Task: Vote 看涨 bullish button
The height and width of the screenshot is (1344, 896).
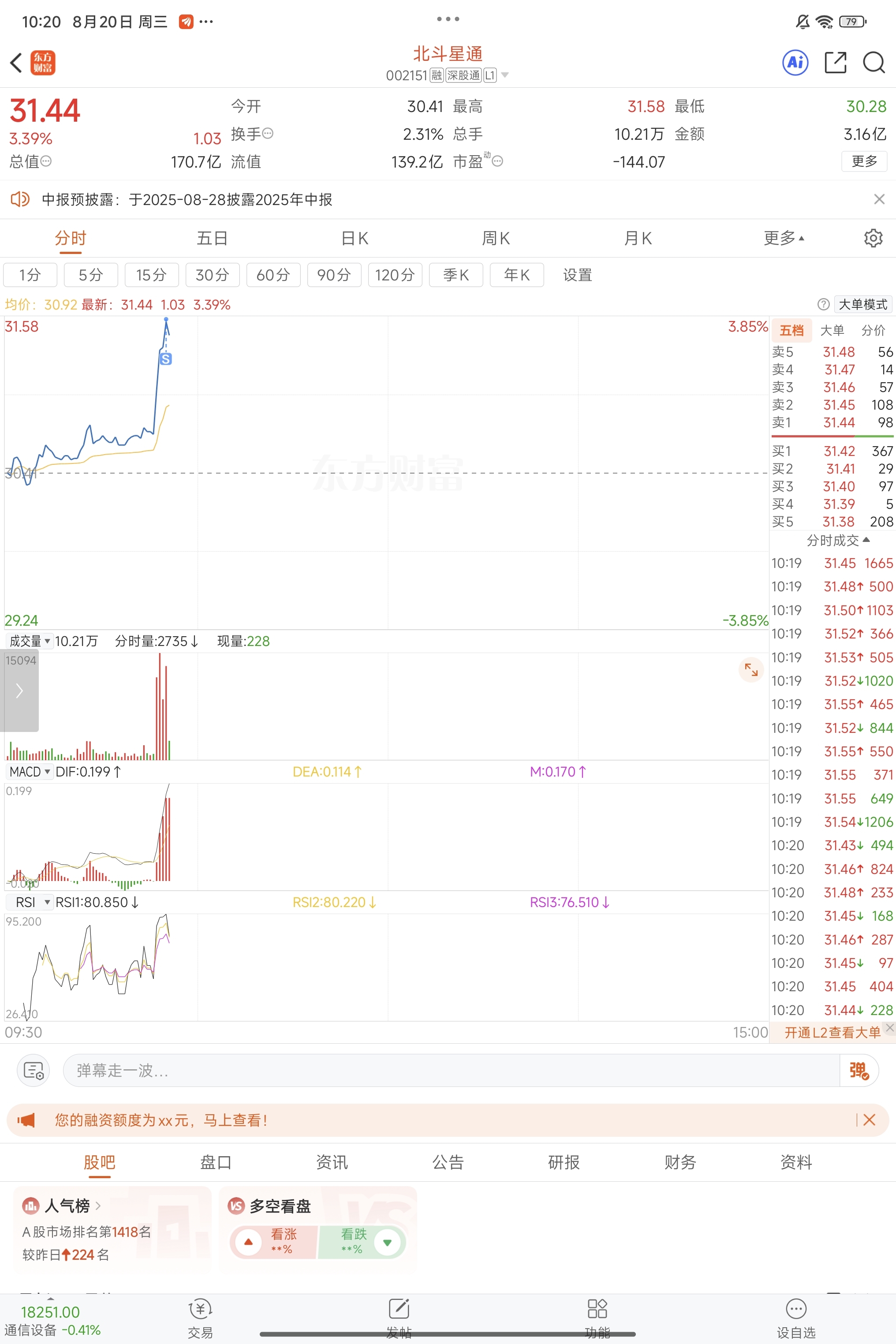Action: click(x=274, y=1242)
